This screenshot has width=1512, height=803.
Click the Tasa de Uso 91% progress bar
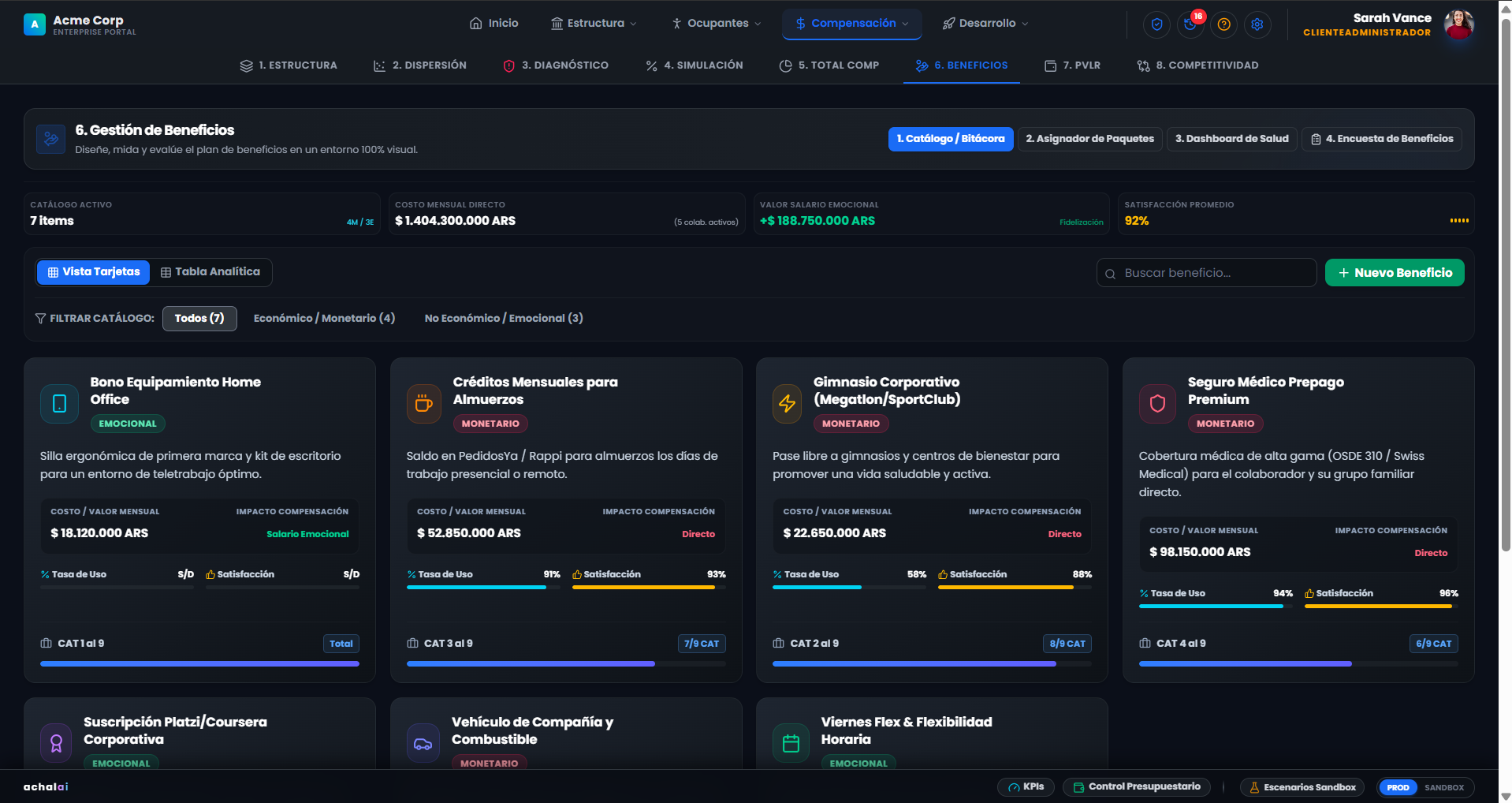pyautogui.click(x=483, y=588)
